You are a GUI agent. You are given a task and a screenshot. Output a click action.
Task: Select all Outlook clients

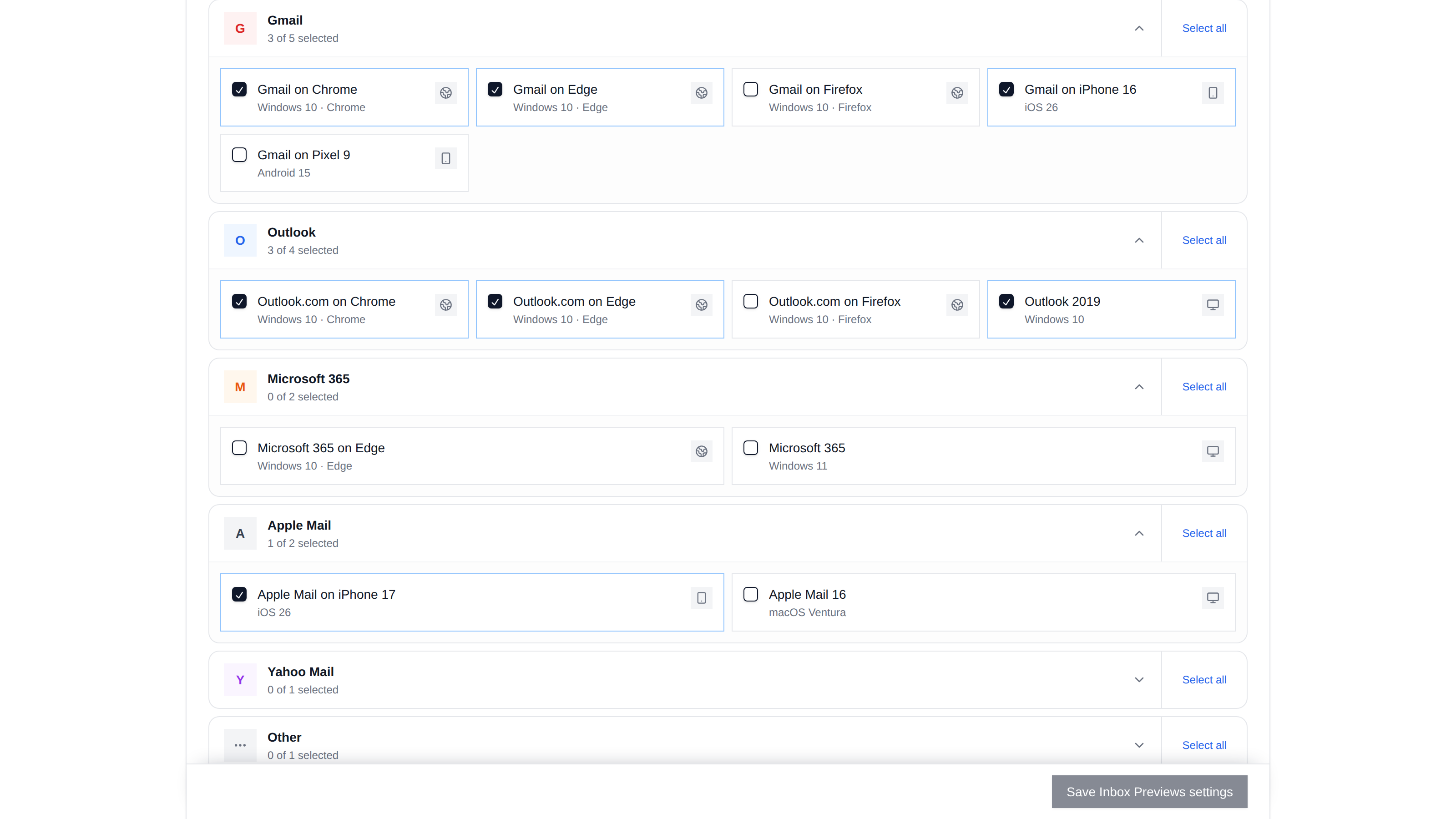pyautogui.click(x=1204, y=240)
